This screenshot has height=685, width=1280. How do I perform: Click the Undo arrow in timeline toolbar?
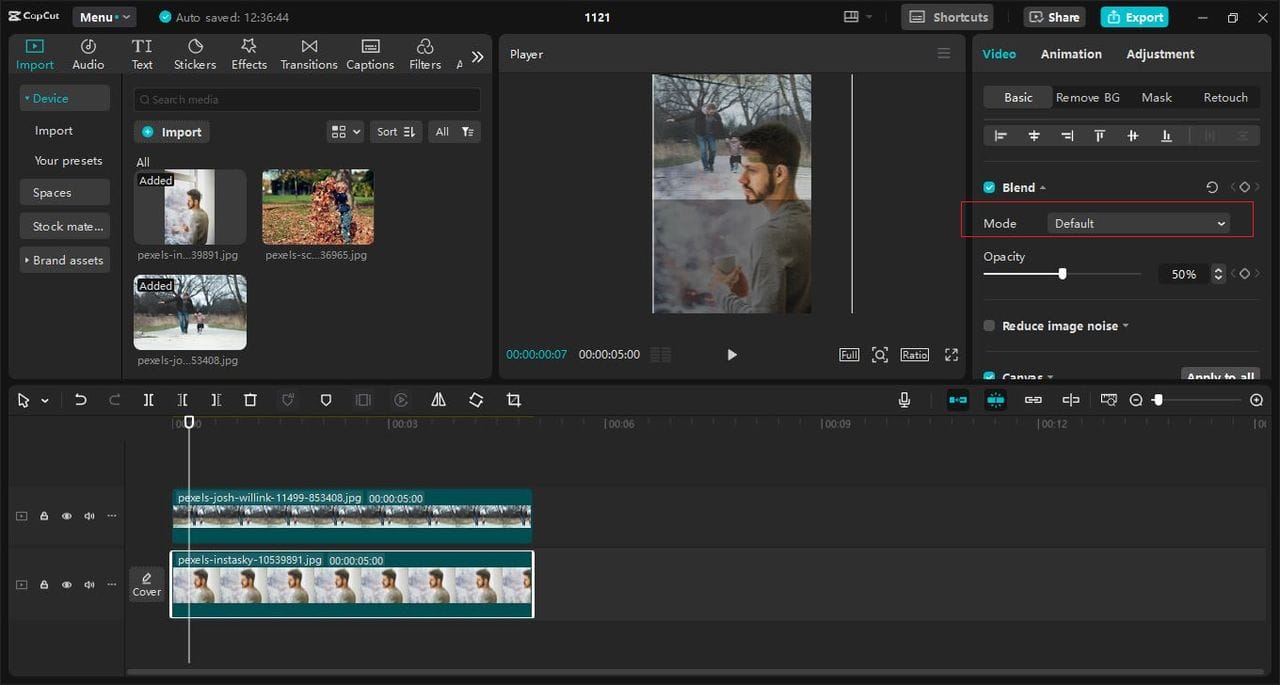pyautogui.click(x=81, y=400)
